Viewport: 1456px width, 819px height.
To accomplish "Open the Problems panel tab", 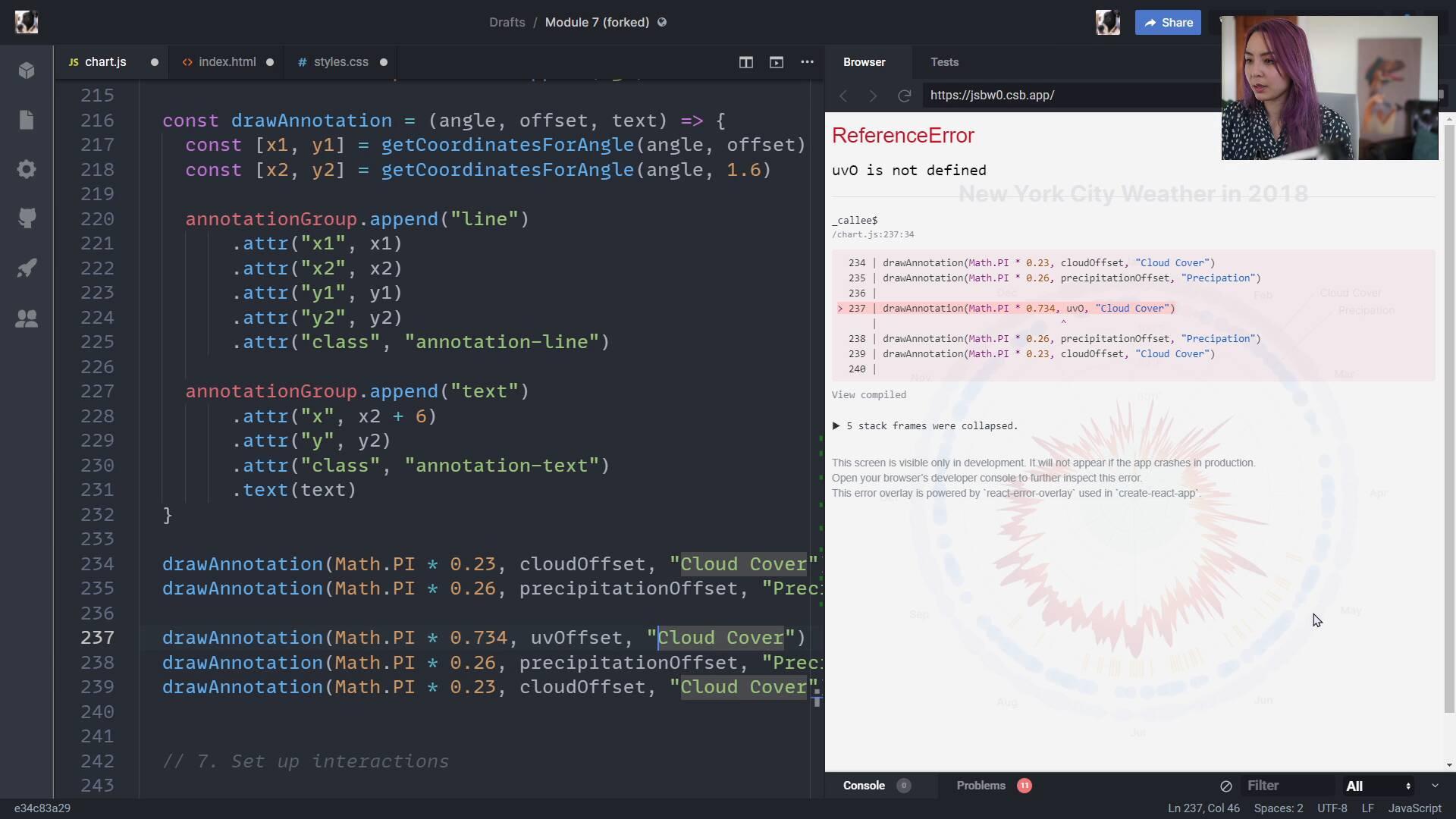I will coord(981,786).
